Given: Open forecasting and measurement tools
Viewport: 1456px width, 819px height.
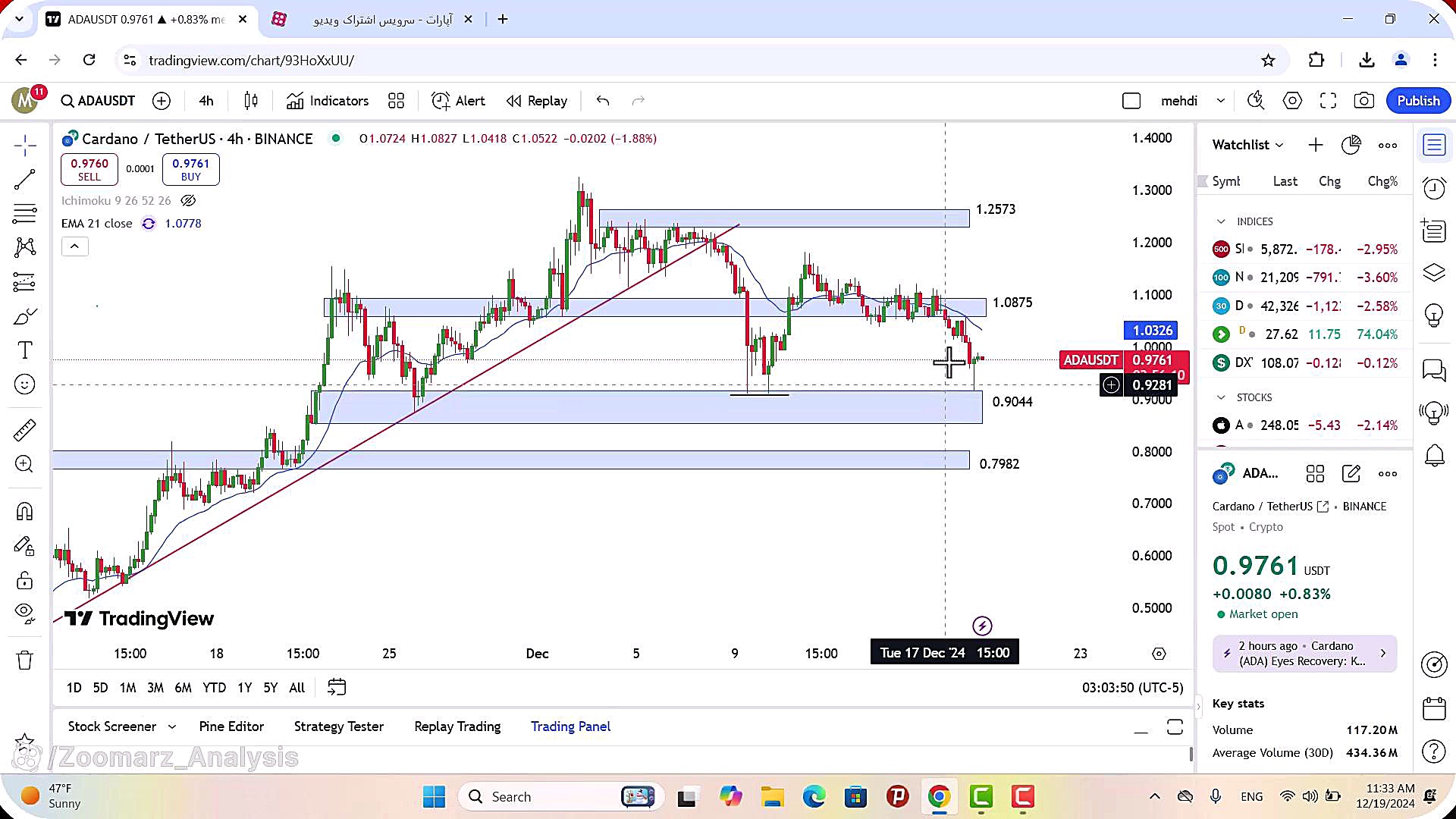Looking at the screenshot, I should 25,282.
